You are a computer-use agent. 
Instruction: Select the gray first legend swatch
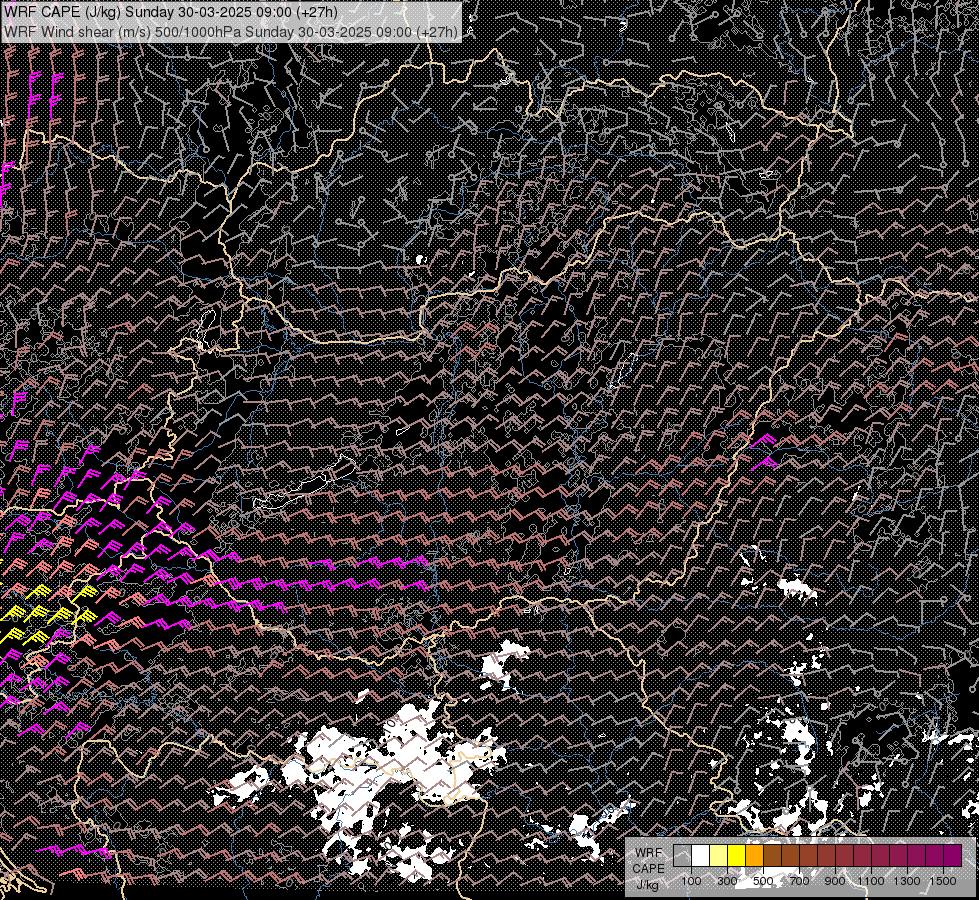click(x=682, y=855)
